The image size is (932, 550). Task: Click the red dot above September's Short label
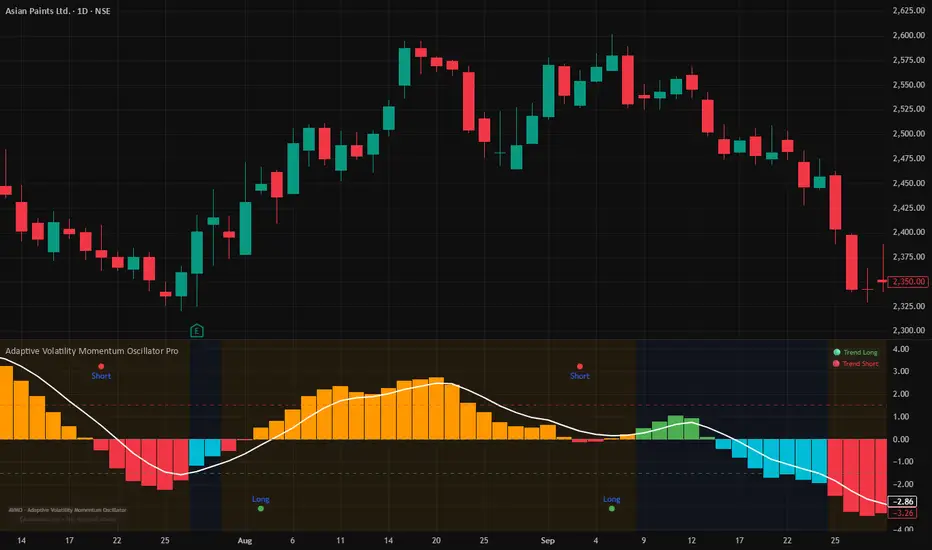580,366
